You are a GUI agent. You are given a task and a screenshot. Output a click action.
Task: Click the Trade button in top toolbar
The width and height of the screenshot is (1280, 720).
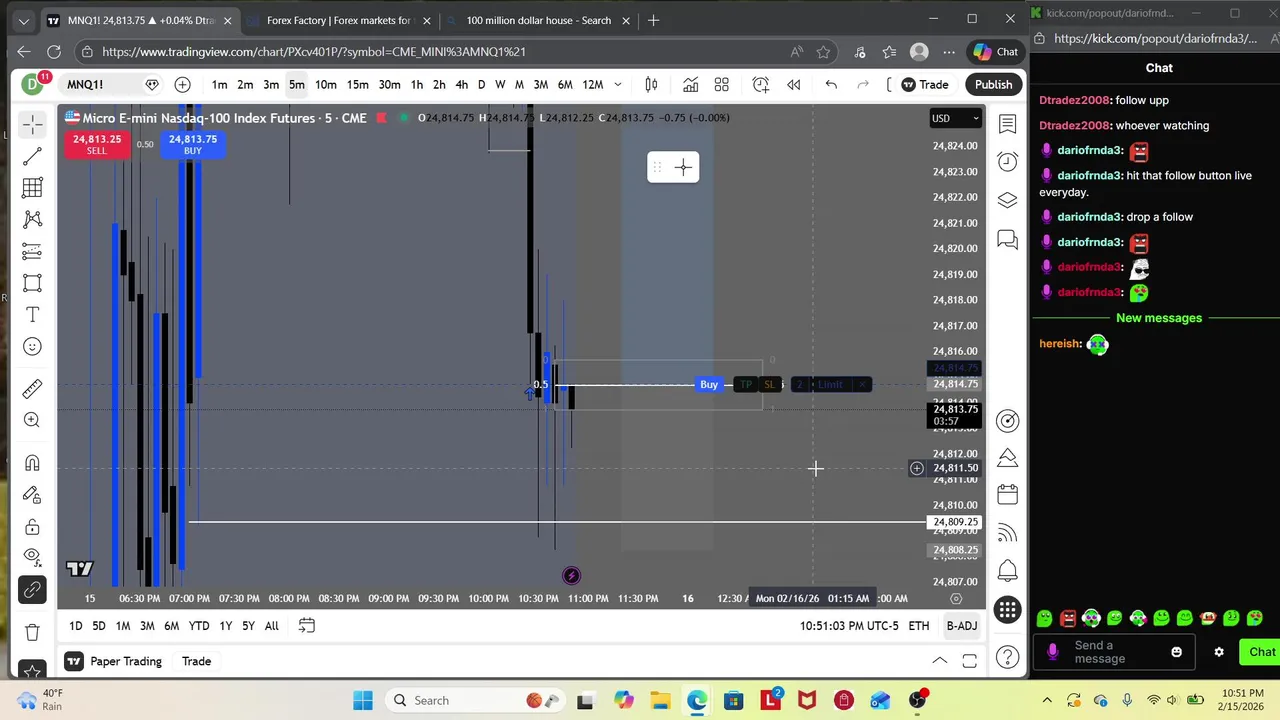pos(925,85)
